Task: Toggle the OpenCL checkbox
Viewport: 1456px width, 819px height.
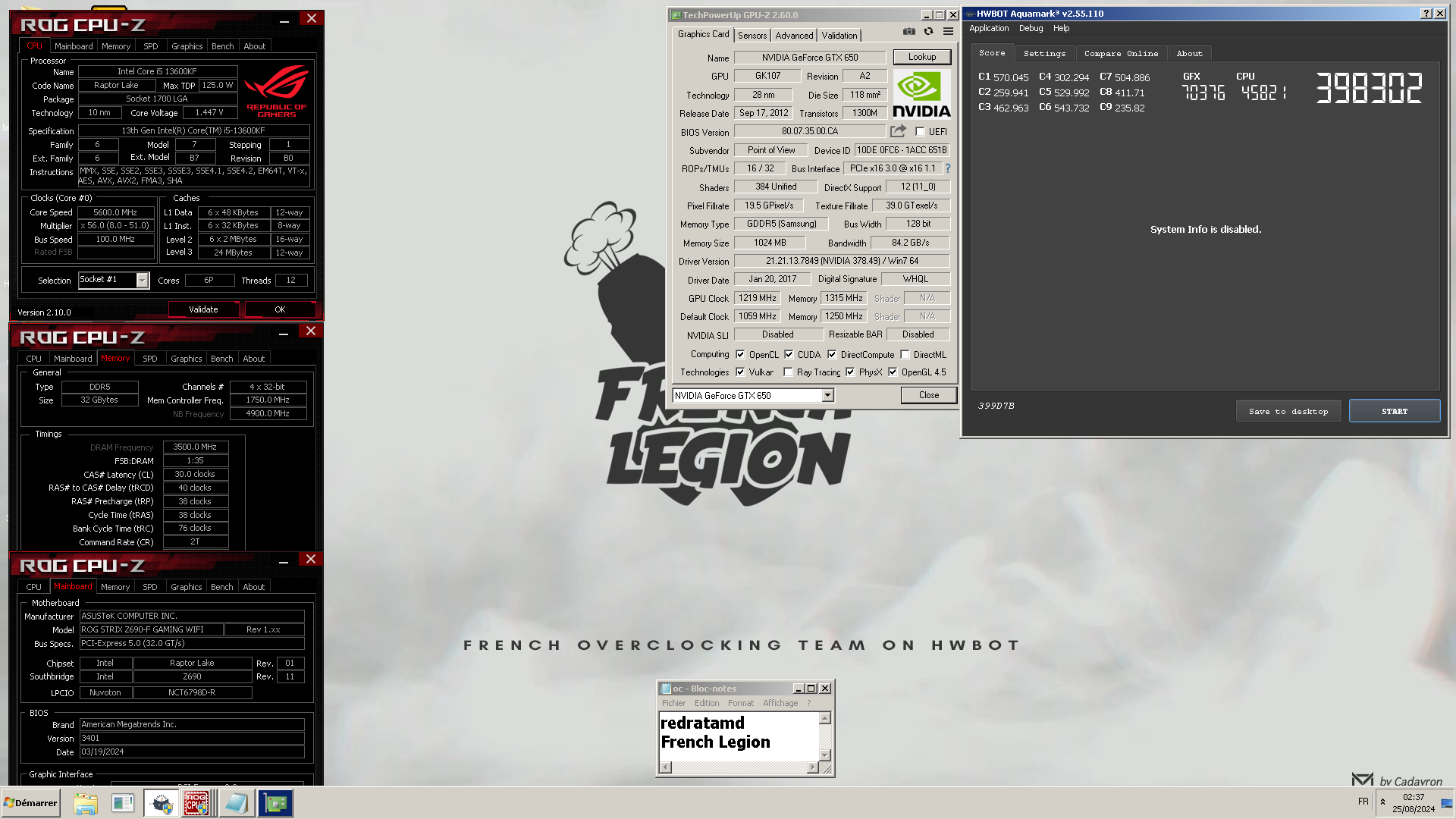Action: [740, 354]
